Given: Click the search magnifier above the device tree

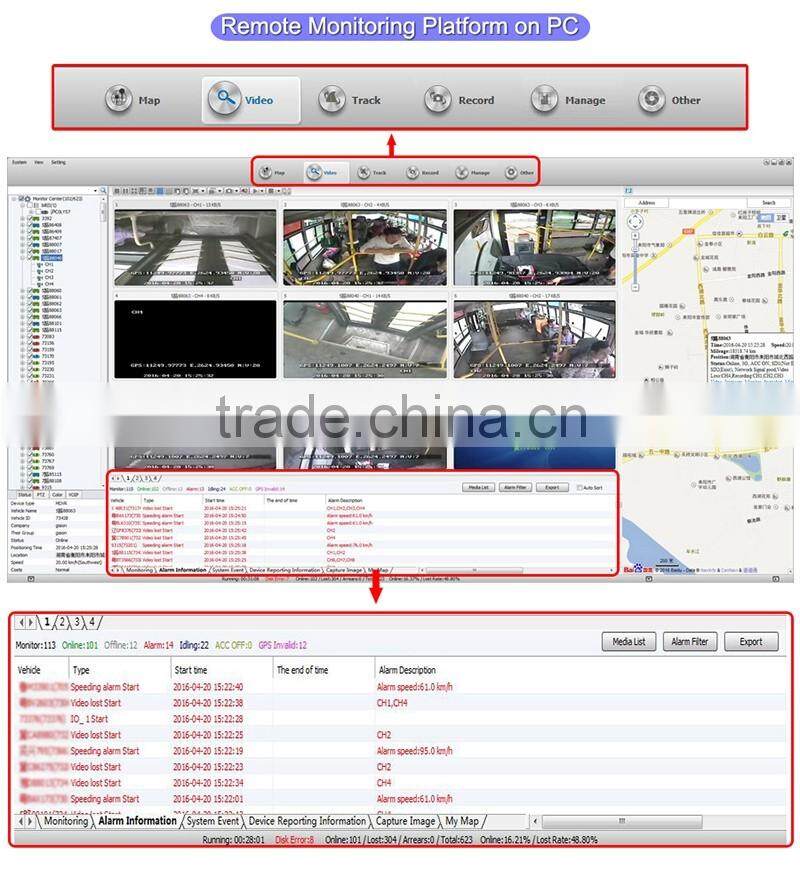Looking at the screenshot, I should point(104,188).
